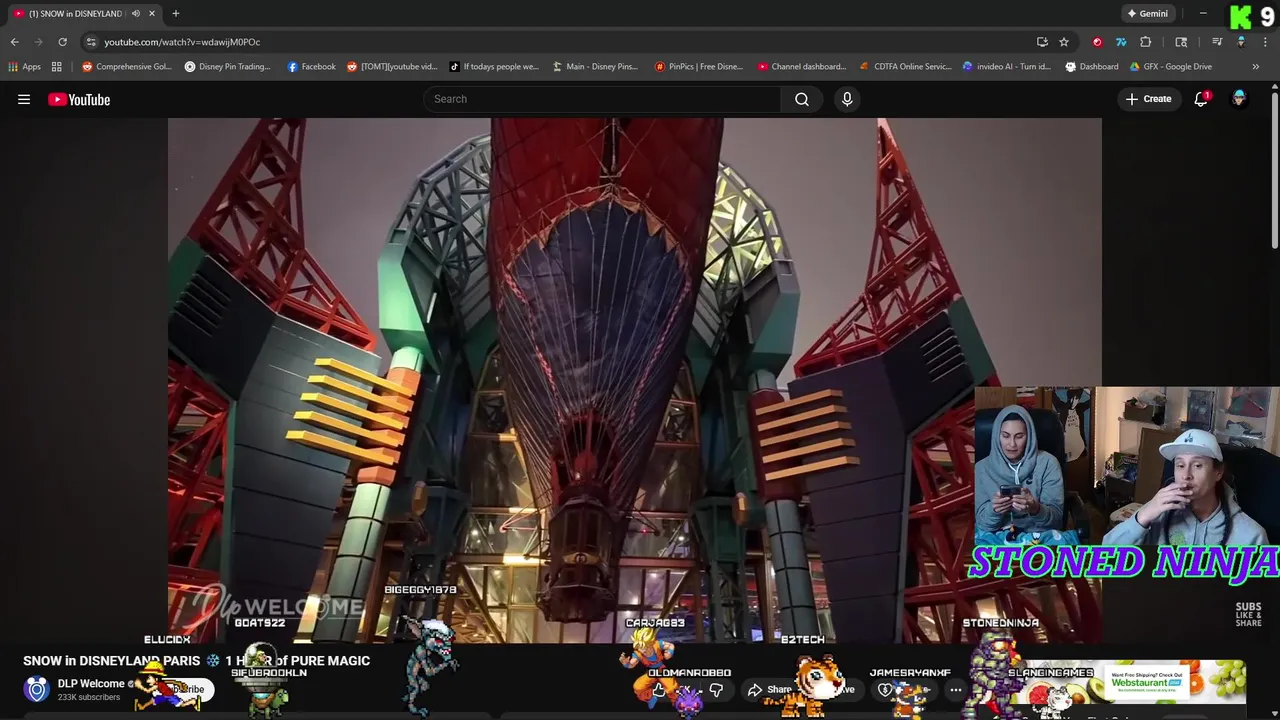1280x720 pixels.
Task: Open Channel dashboard bookmark
Action: [x=802, y=67]
